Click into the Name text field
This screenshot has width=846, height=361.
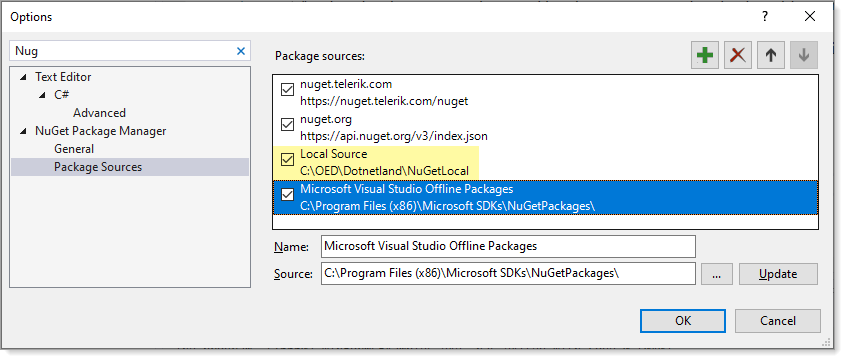pyautogui.click(x=508, y=247)
